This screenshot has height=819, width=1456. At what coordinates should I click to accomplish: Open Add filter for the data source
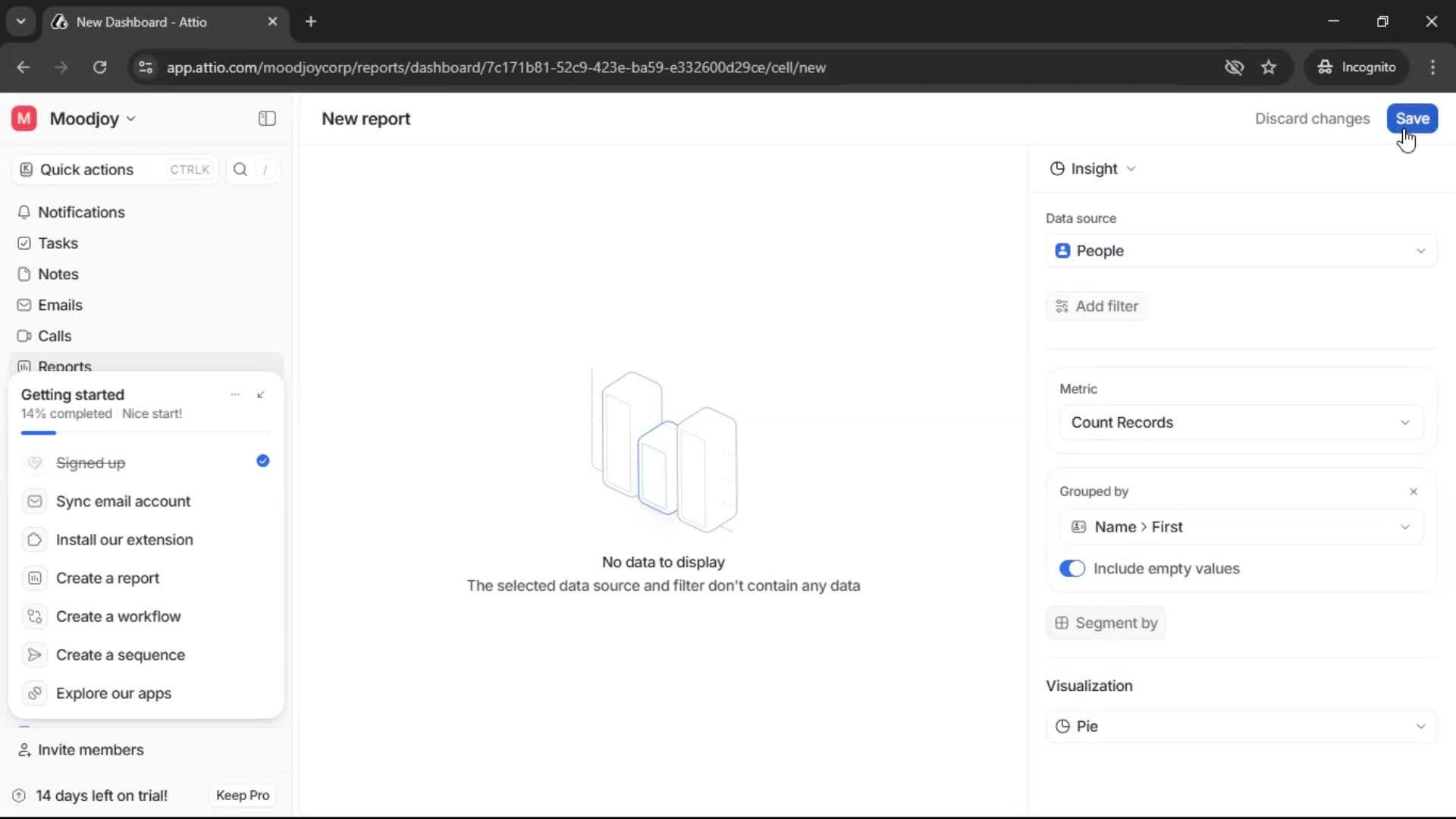point(1097,306)
